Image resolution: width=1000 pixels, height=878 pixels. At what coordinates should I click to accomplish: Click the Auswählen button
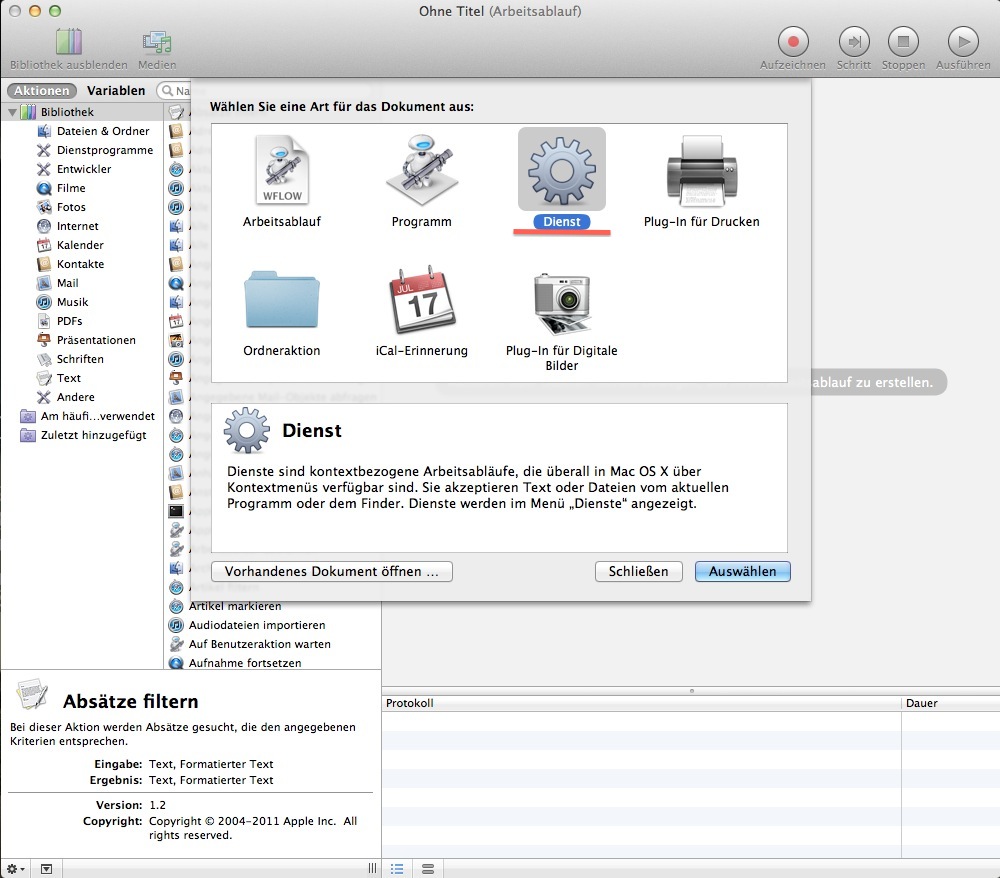(x=742, y=571)
